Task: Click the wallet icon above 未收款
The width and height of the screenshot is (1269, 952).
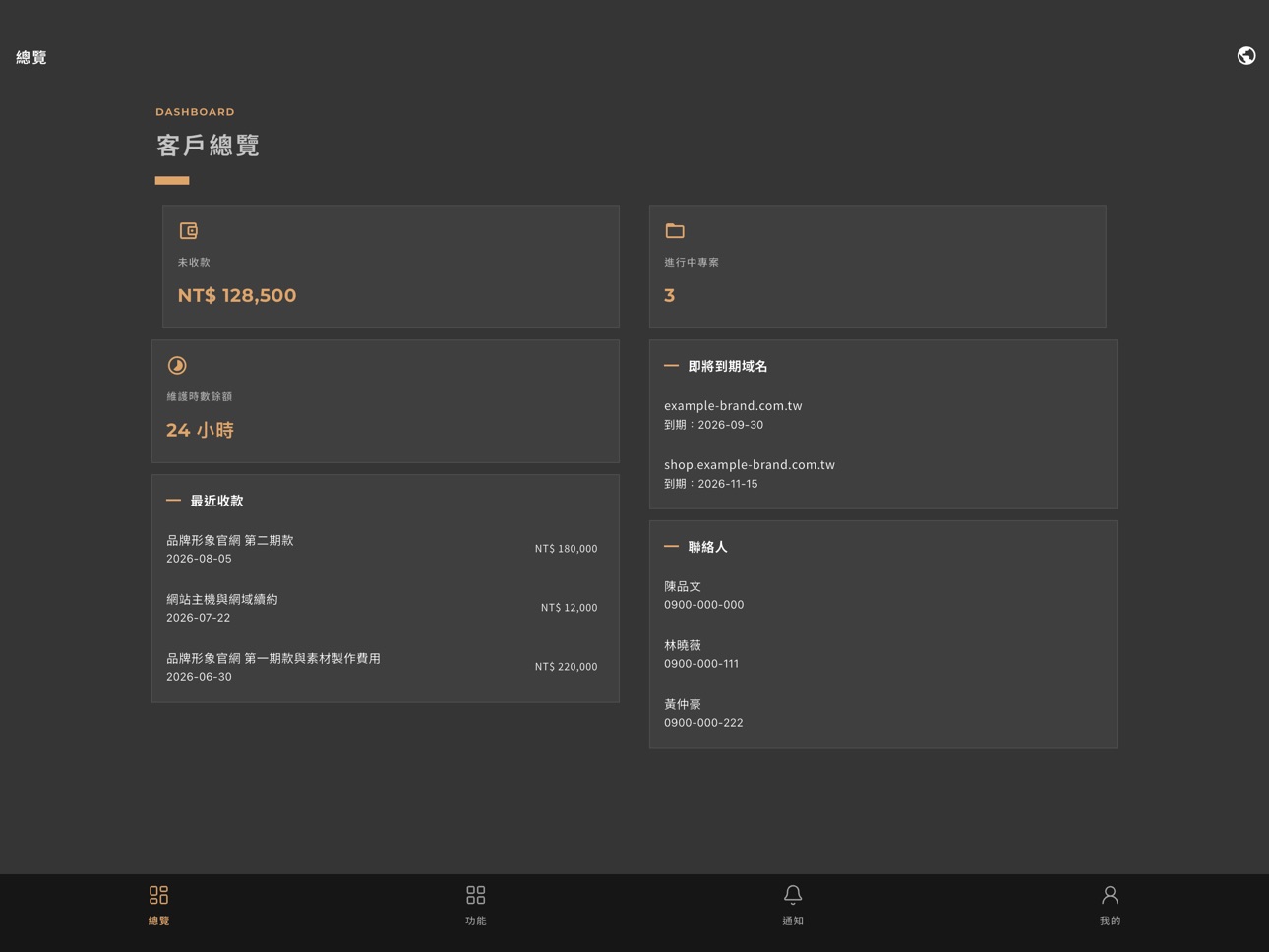Action: coord(189,231)
